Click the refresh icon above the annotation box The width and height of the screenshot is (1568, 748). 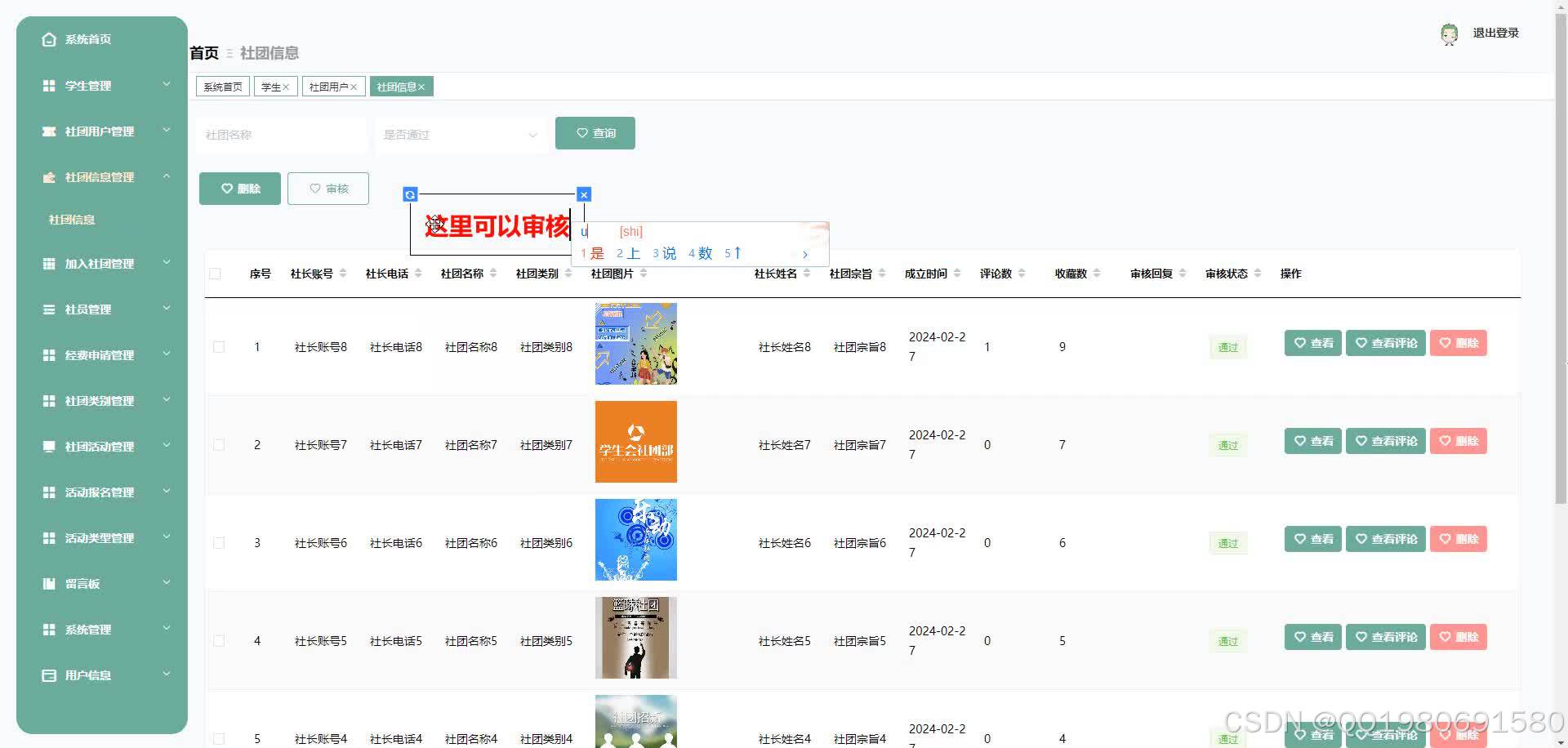[x=410, y=194]
